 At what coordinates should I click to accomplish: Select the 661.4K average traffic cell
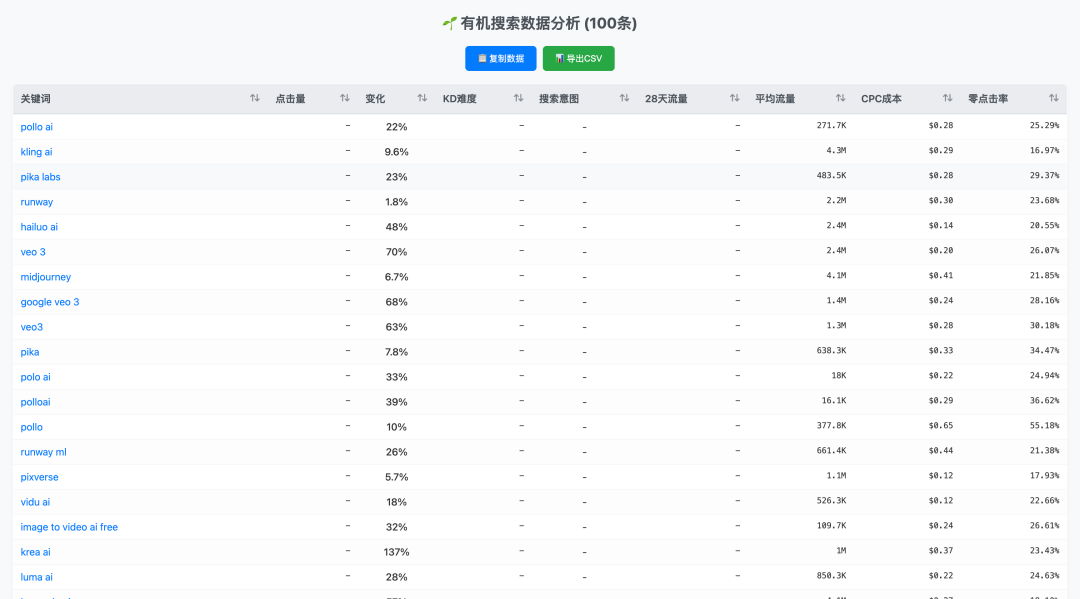pos(831,450)
